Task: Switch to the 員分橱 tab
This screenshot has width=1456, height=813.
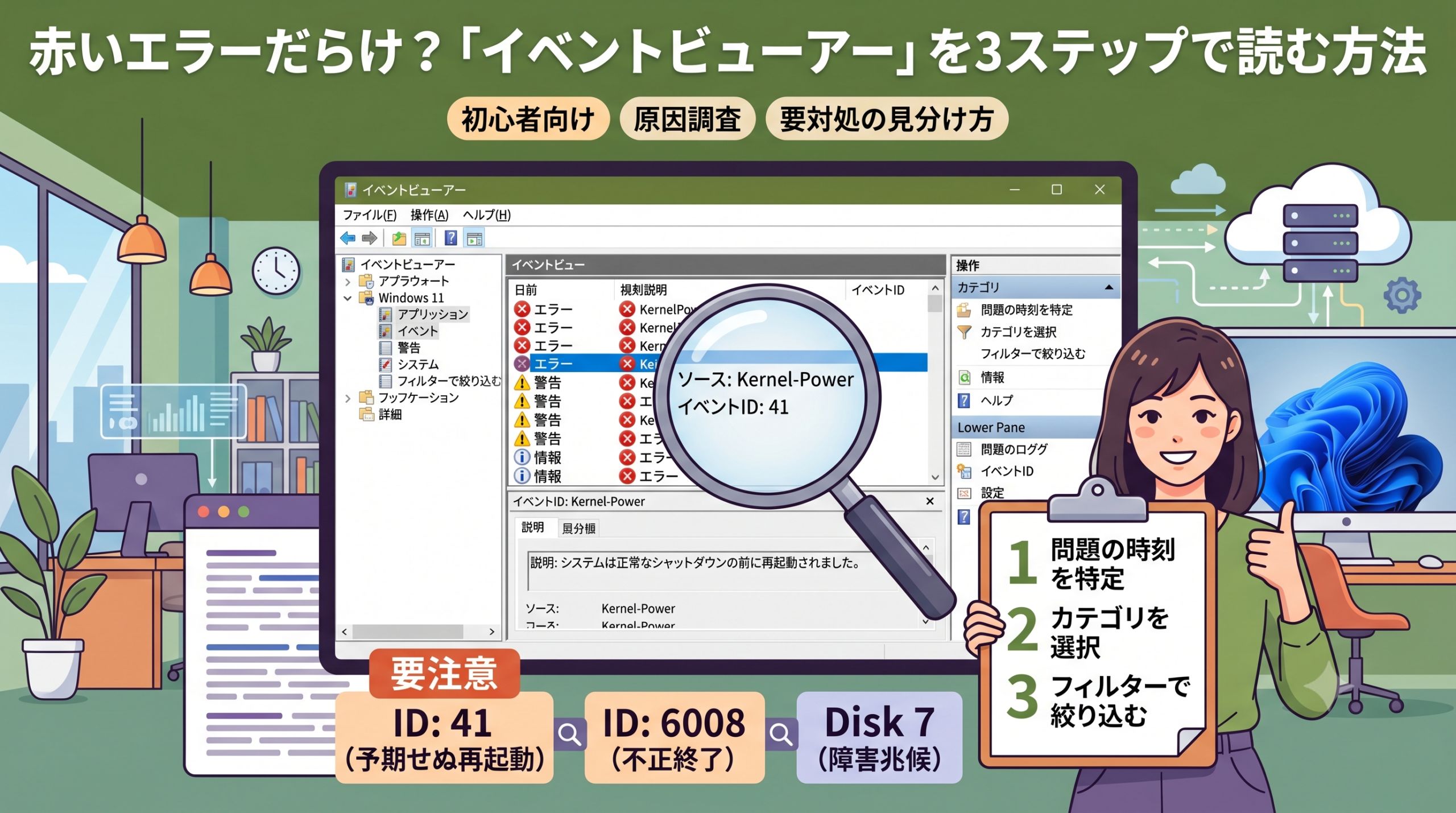Action: tap(578, 529)
